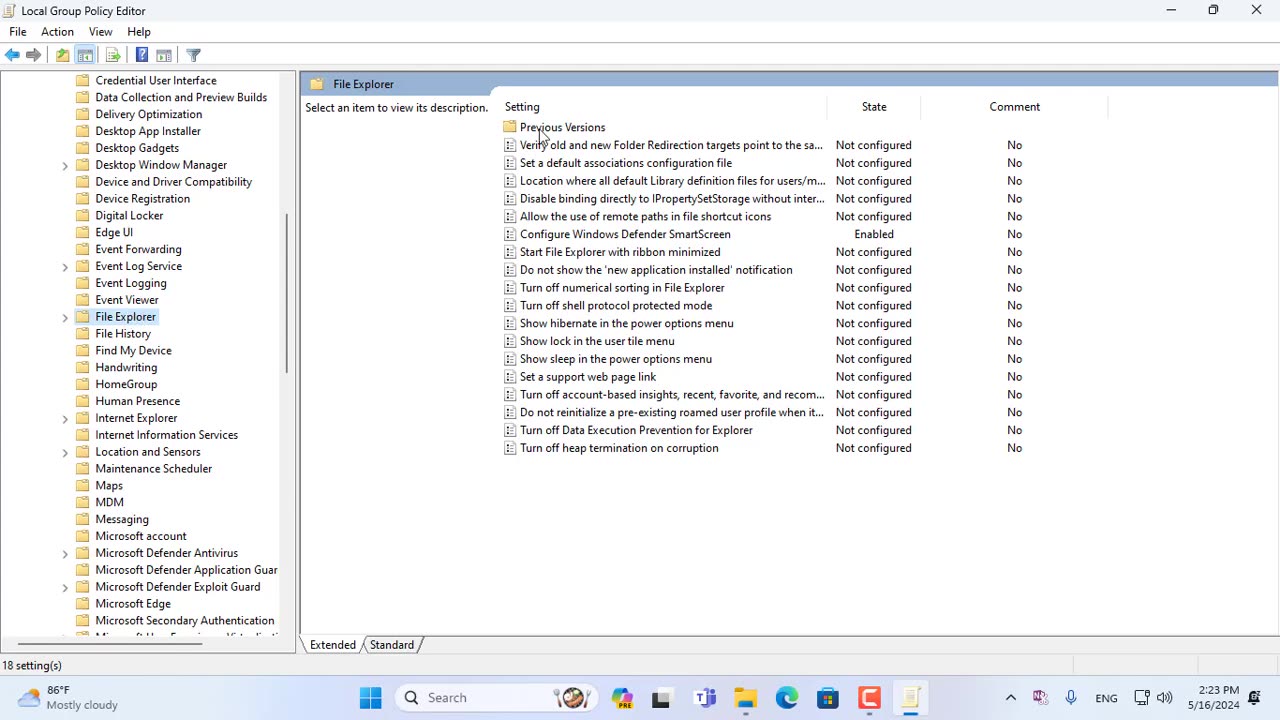Expand the Microsoft Defender Exploit Guard node
Viewport: 1280px width, 720px height.
click(x=65, y=588)
